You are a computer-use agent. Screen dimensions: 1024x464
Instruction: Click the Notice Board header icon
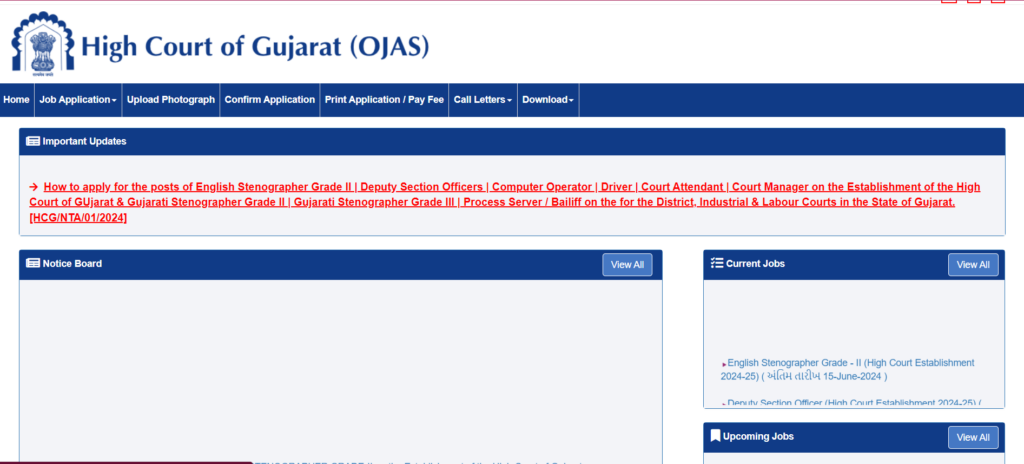point(33,264)
